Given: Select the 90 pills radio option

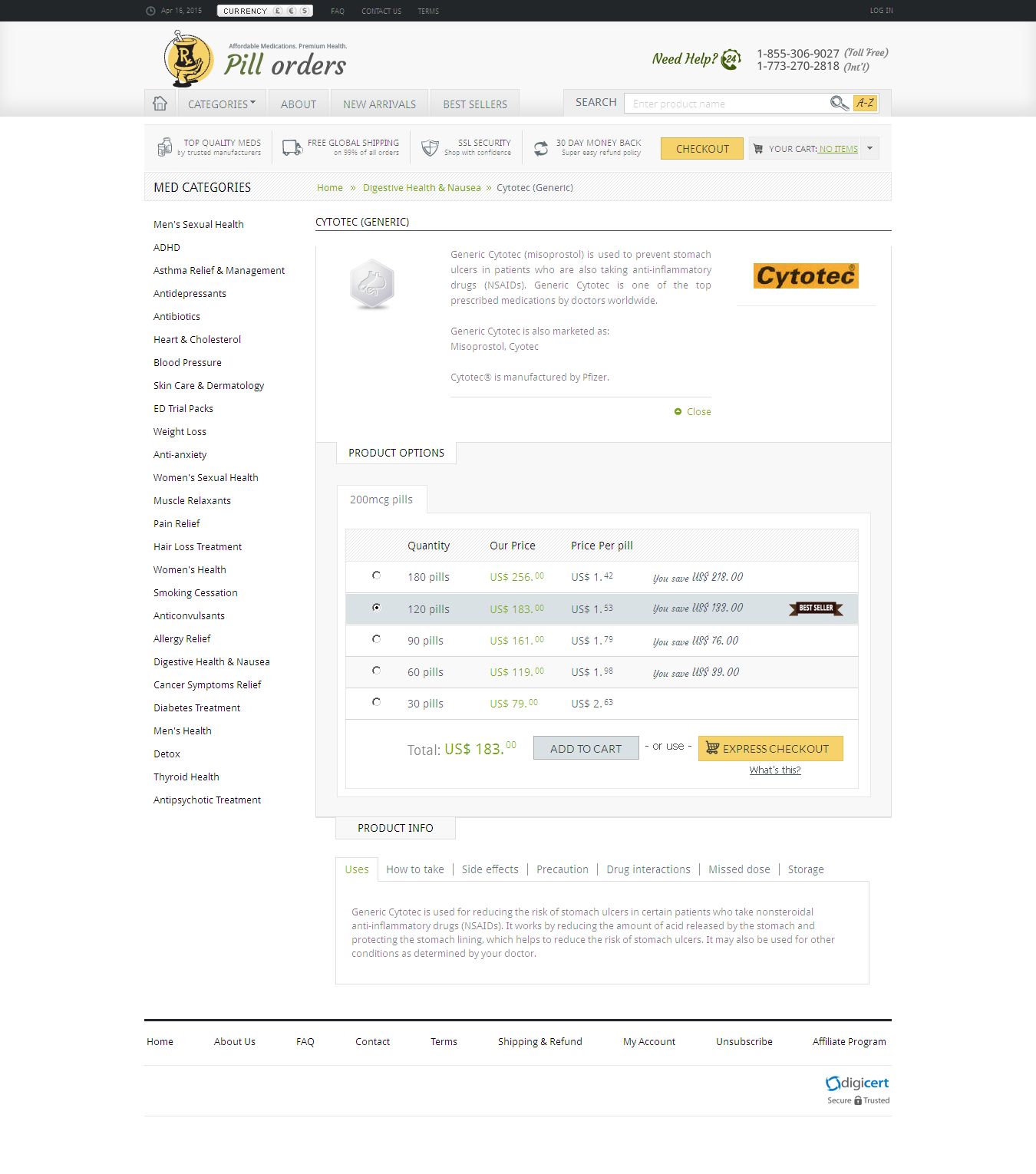Looking at the screenshot, I should (376, 638).
